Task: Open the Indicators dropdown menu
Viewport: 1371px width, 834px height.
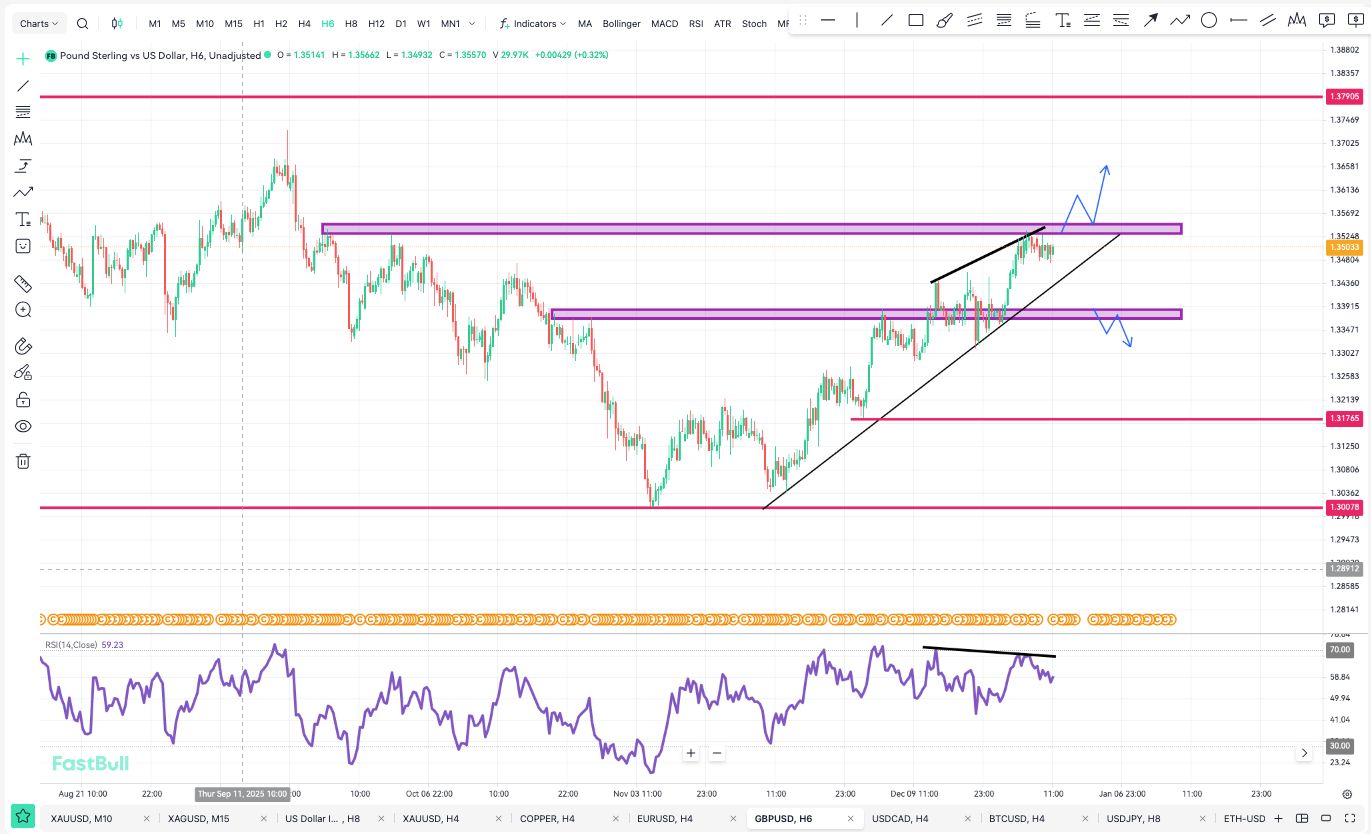Action: pyautogui.click(x=533, y=23)
